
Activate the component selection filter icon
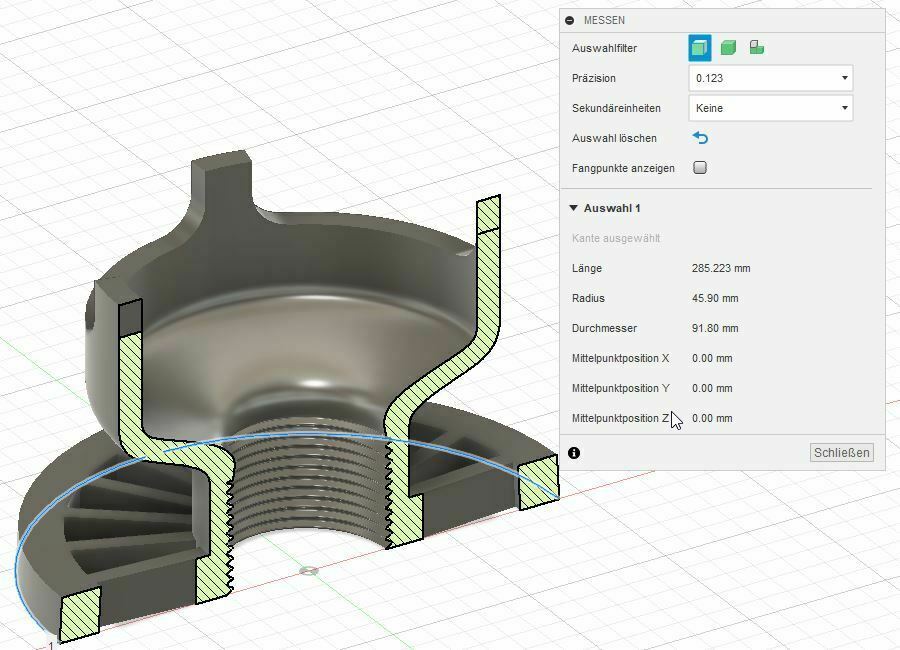pos(757,48)
